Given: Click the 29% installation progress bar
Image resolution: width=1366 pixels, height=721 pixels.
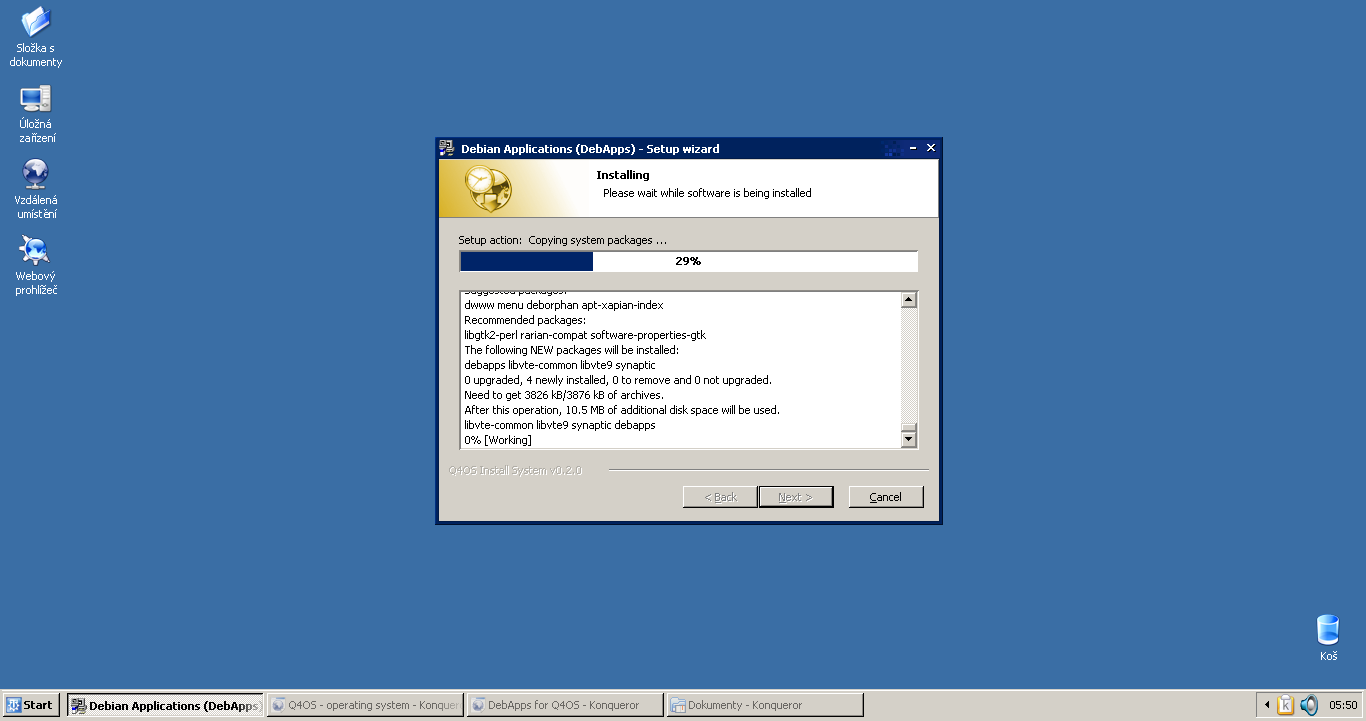Looking at the screenshot, I should click(688, 261).
